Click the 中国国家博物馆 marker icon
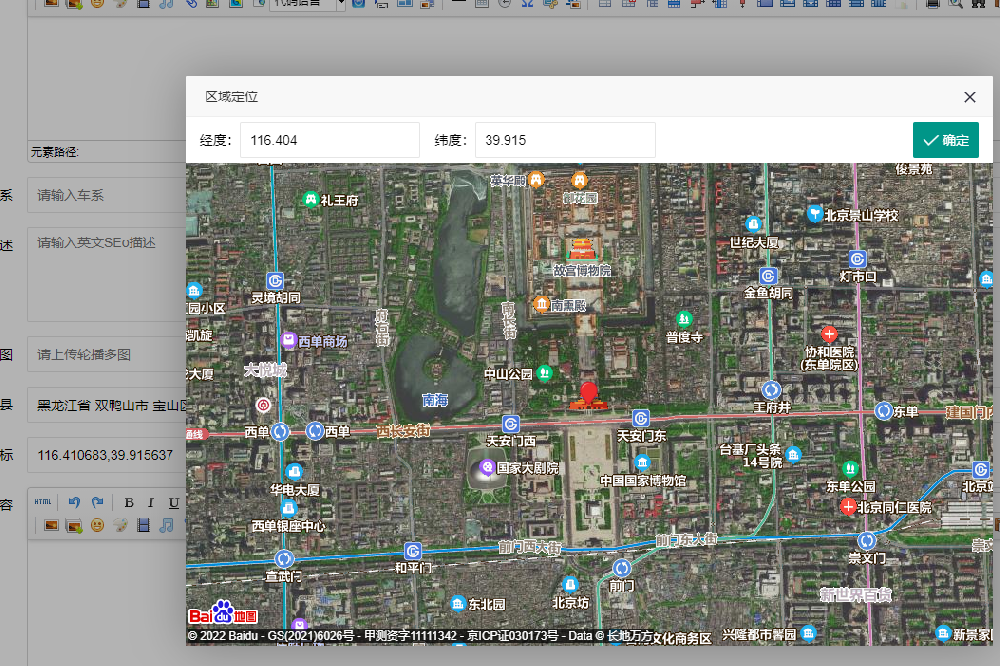 coord(642,463)
